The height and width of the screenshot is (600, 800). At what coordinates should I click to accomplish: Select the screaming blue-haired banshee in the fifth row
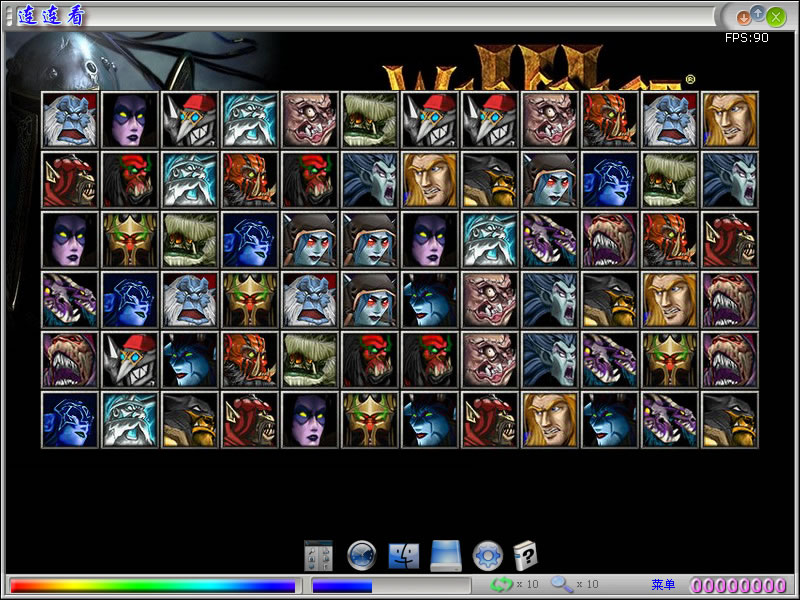tap(549, 360)
